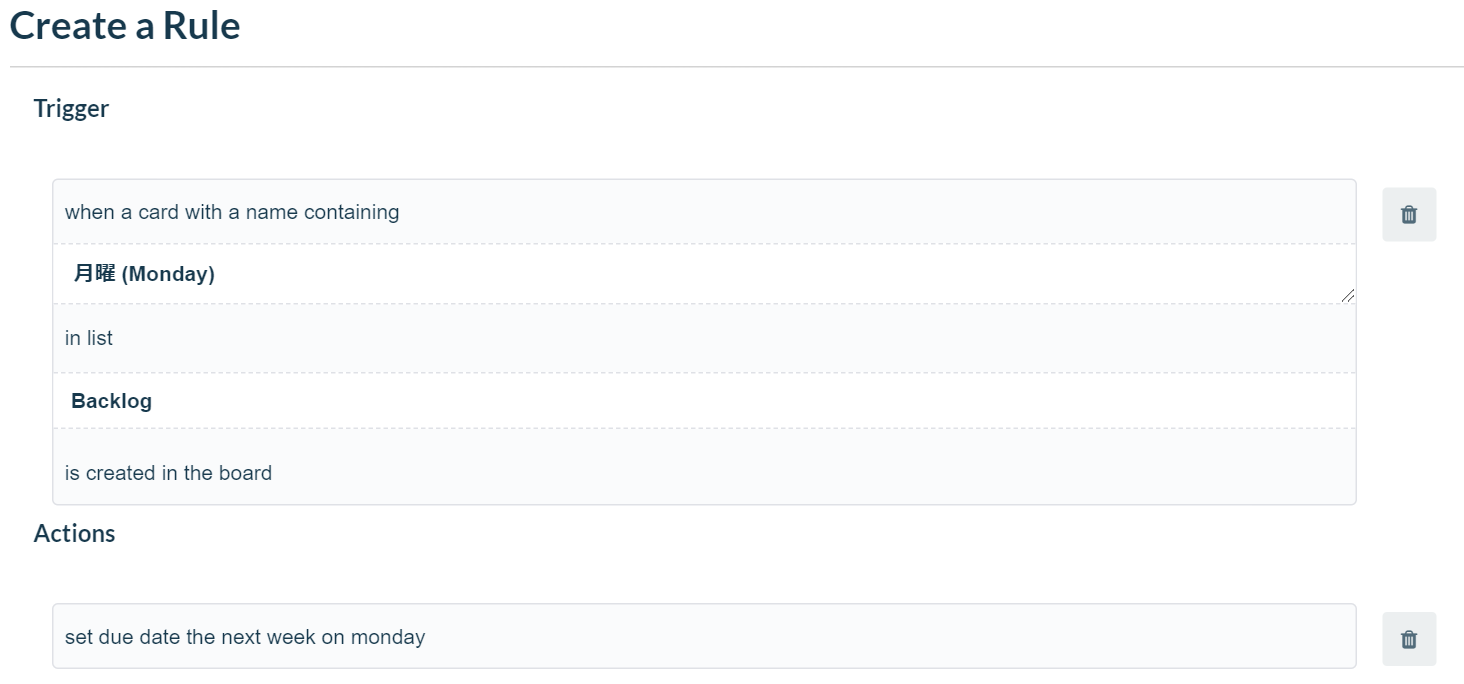
Task: Focus the Backlog list name field
Action: point(704,401)
